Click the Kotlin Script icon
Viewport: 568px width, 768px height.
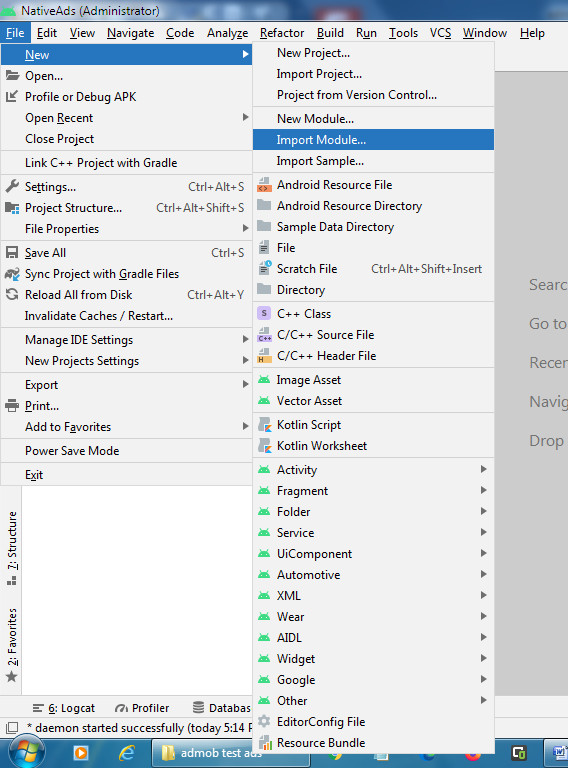(x=265, y=425)
